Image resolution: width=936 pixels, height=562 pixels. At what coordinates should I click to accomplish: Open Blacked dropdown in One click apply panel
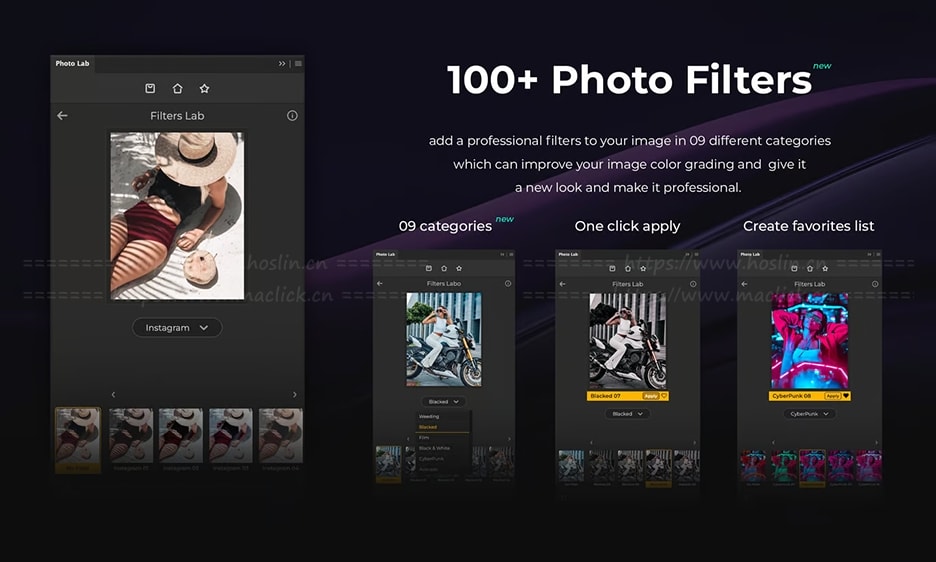(x=627, y=414)
